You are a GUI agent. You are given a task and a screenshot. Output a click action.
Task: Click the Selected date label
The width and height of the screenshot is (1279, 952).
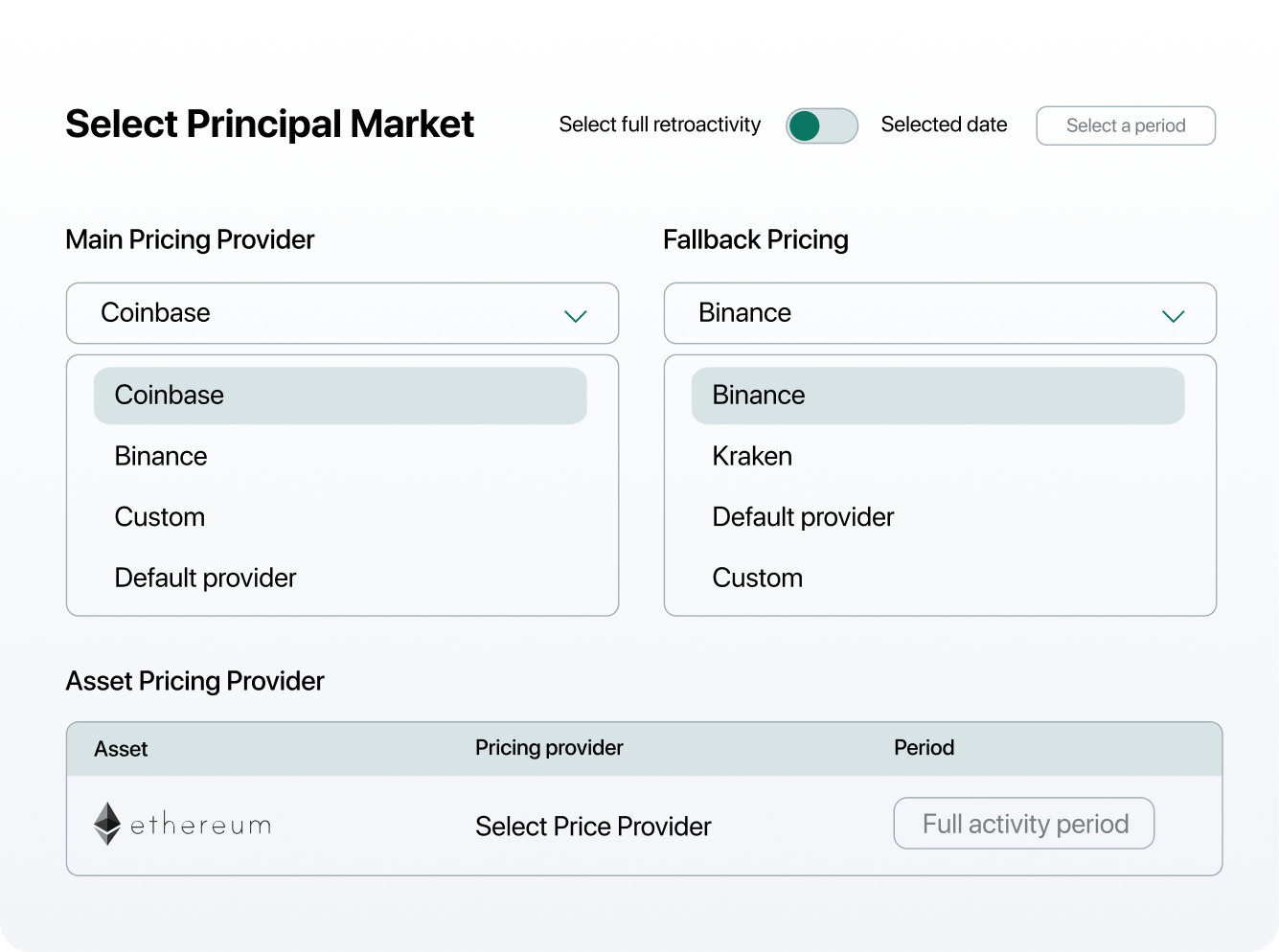tap(944, 125)
